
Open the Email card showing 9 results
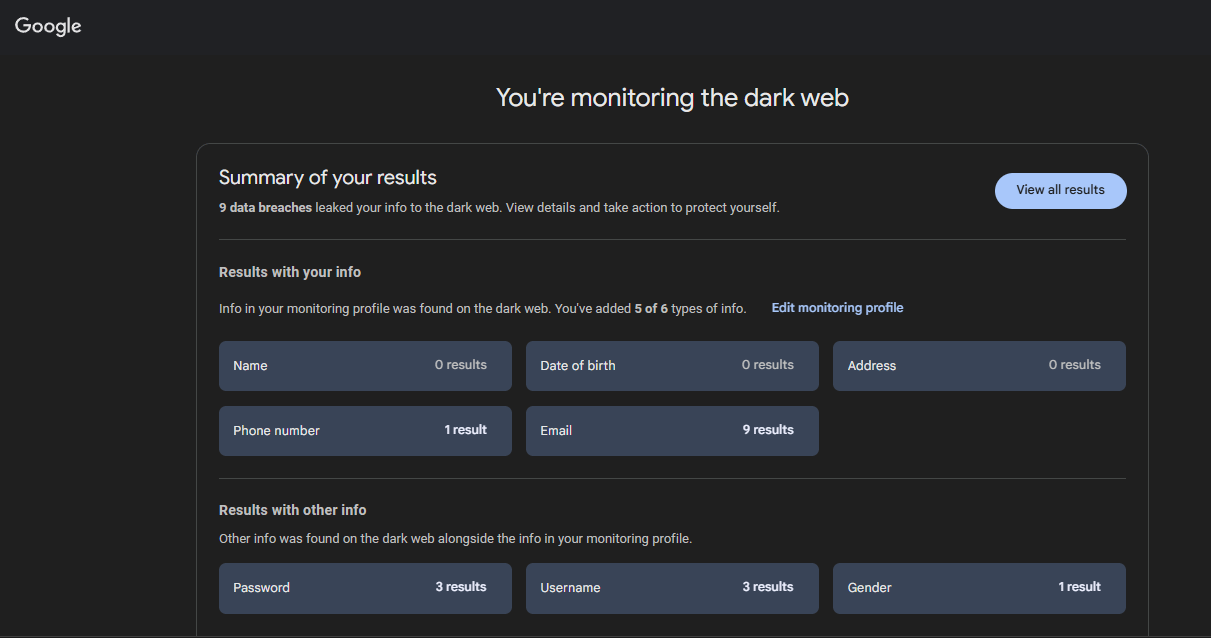[x=672, y=430]
